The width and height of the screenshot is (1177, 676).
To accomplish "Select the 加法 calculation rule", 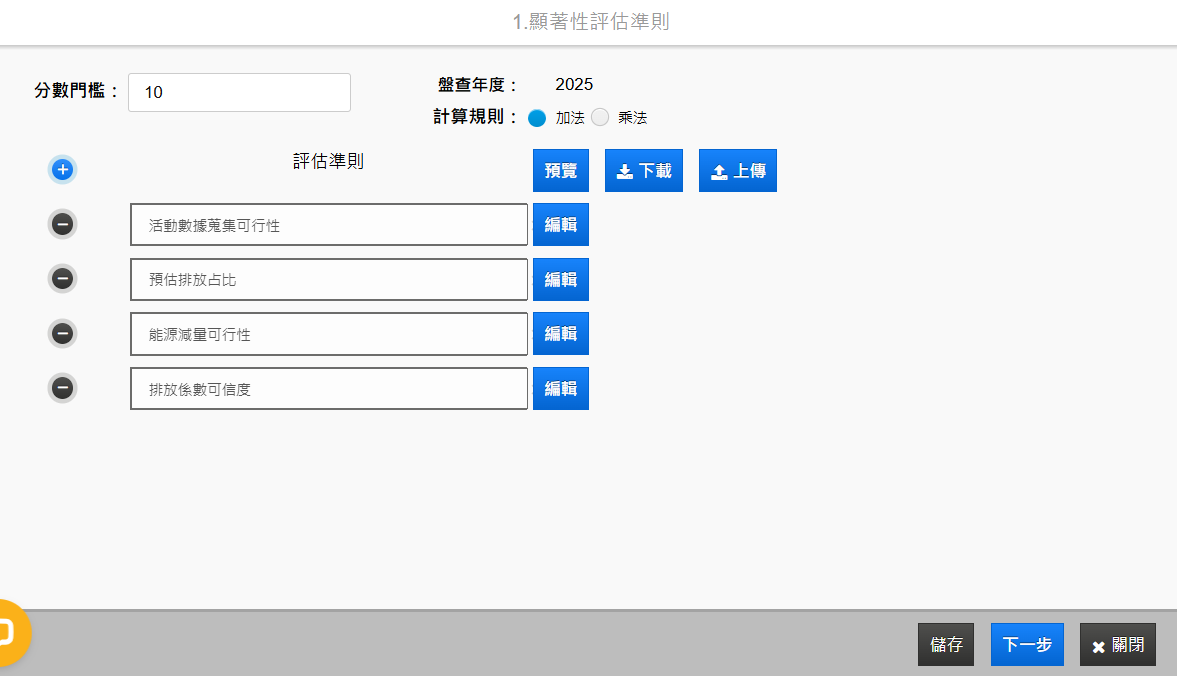I will [537, 118].
